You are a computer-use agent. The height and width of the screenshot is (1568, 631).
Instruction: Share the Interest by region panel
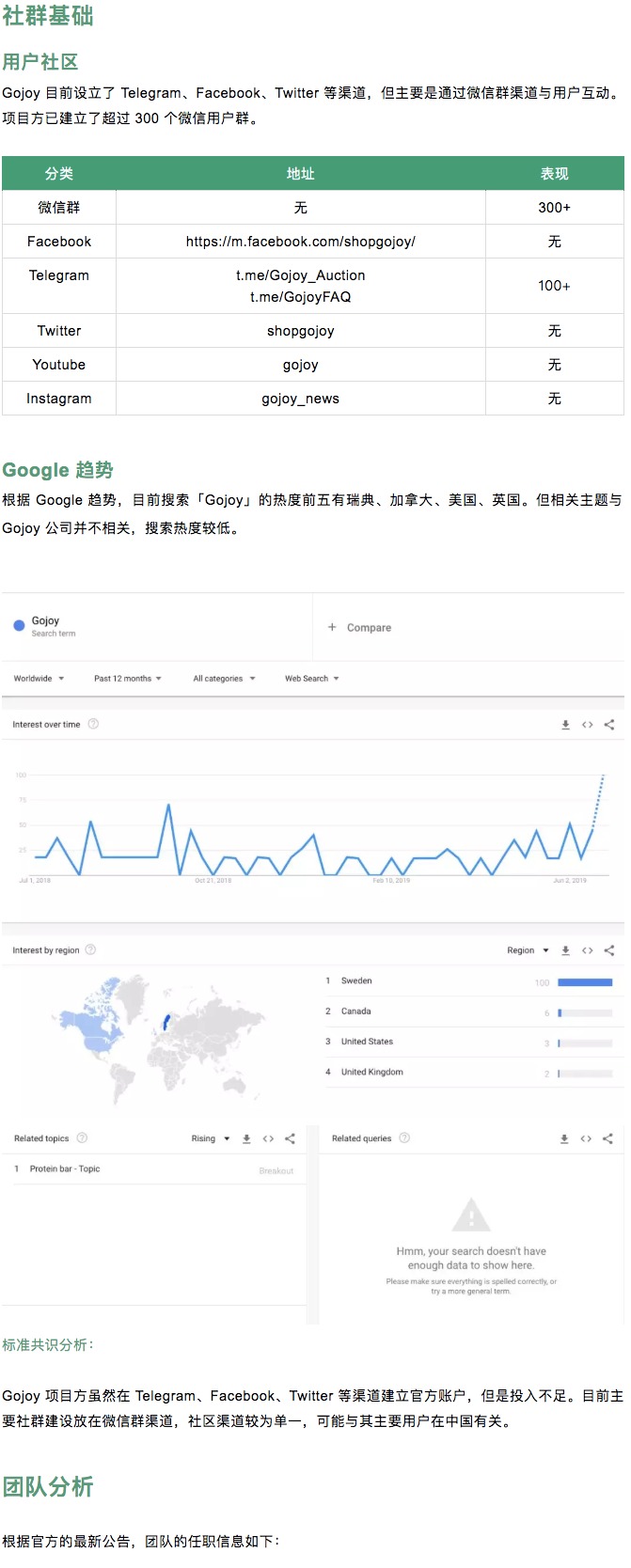click(608, 950)
